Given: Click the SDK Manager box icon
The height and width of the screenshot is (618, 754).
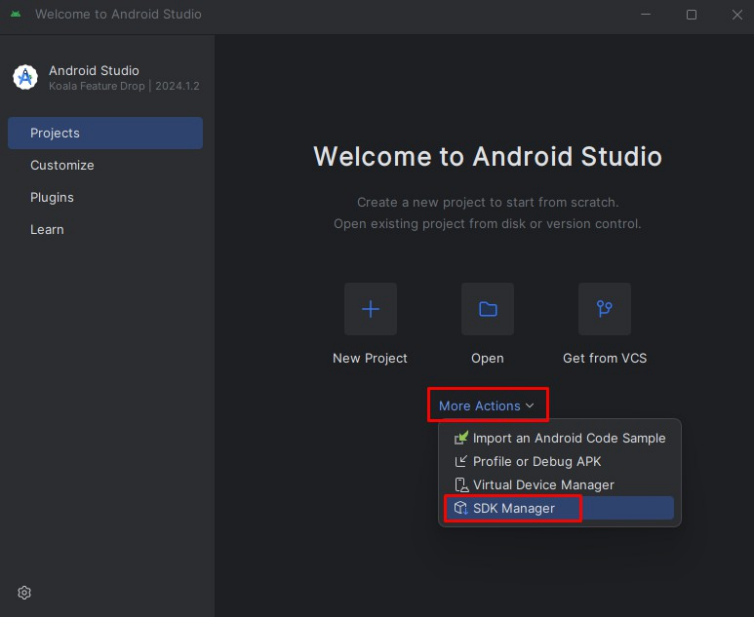Looking at the screenshot, I should point(461,508).
